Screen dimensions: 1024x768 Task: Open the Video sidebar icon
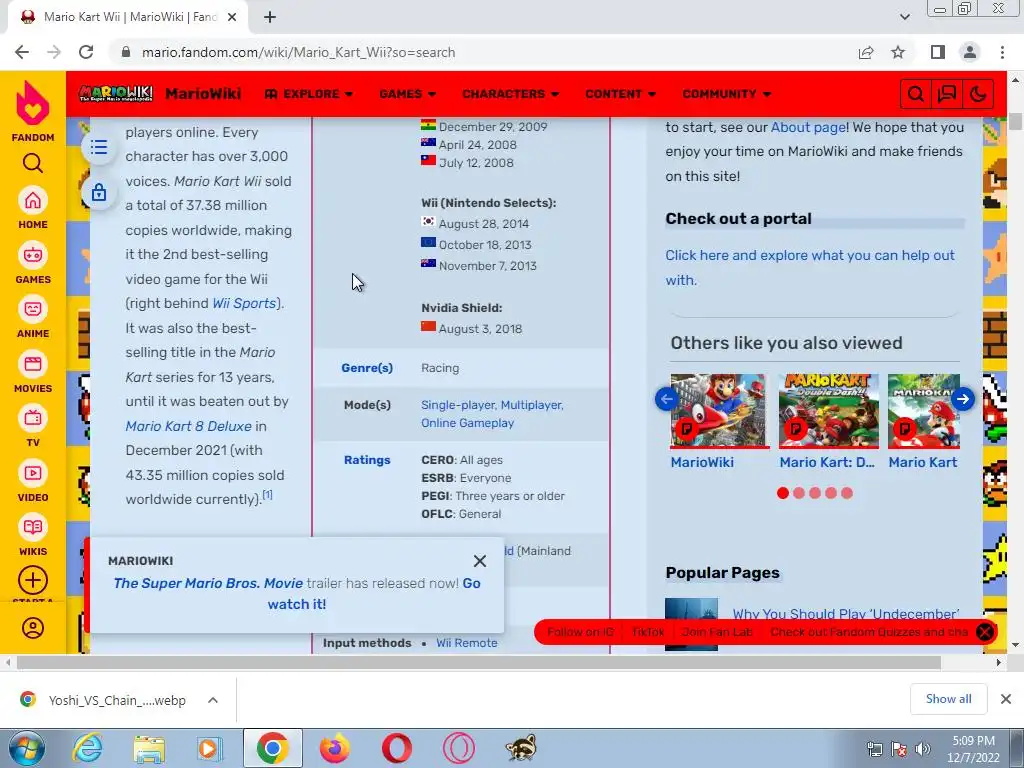point(33,473)
